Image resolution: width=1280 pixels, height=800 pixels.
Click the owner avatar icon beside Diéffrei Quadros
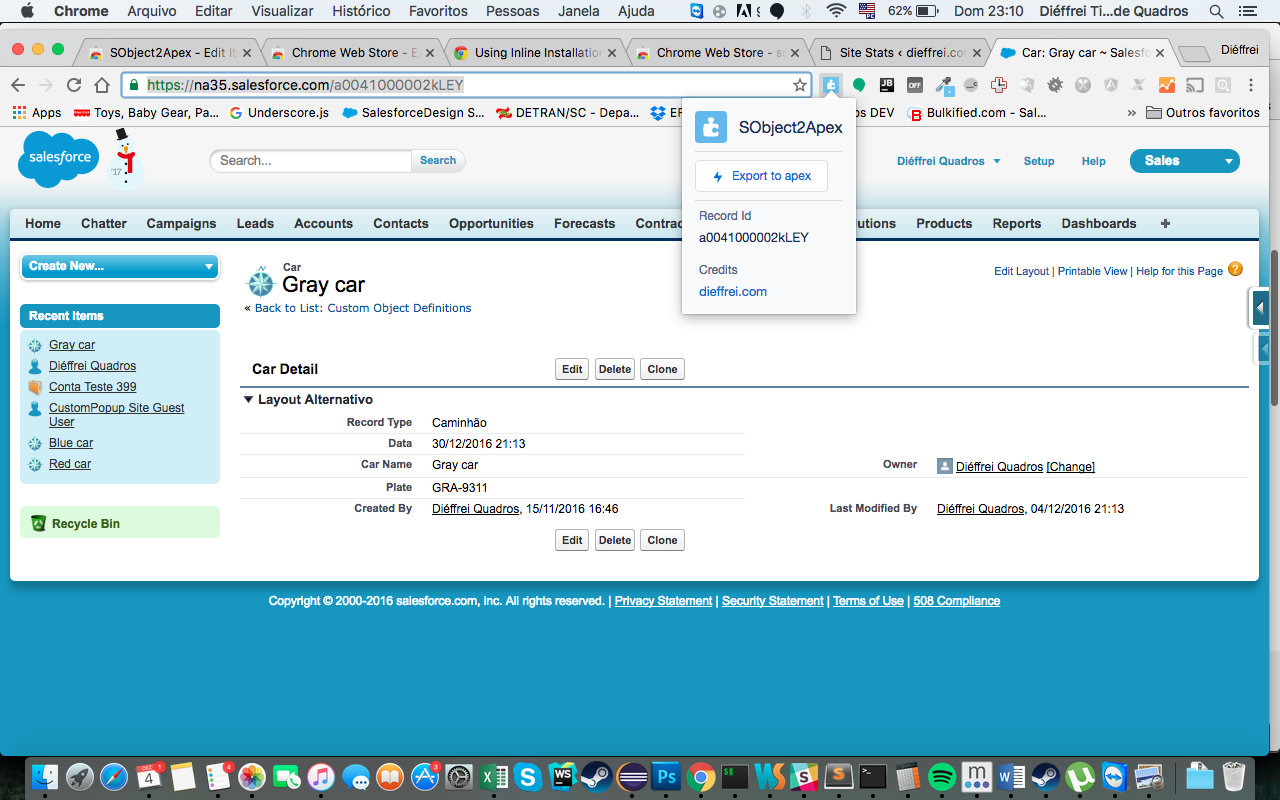click(945, 466)
